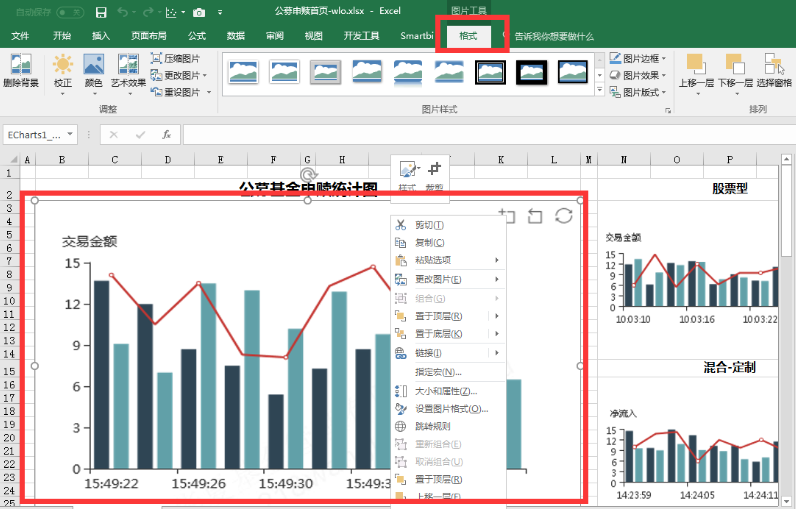Switch to the 开始 (Home) tab
Screen dimensions: 796x509
pos(62,36)
